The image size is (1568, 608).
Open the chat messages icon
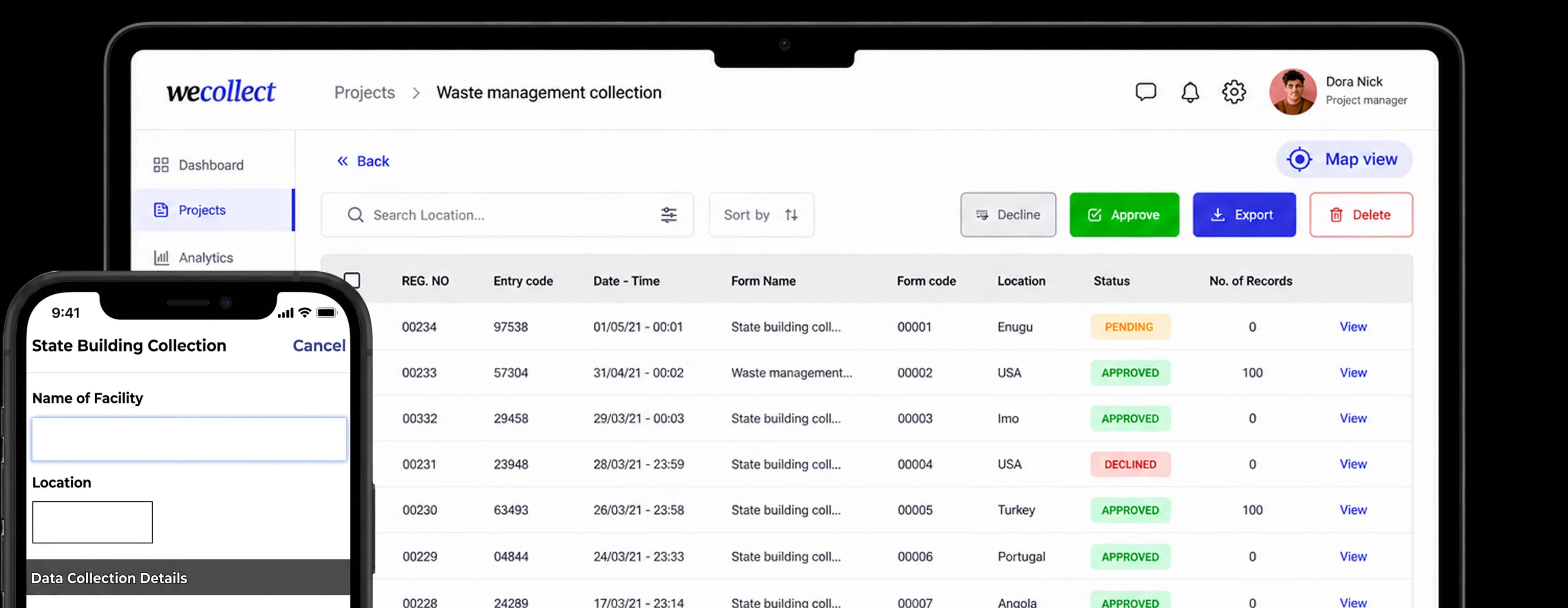pos(1145,92)
